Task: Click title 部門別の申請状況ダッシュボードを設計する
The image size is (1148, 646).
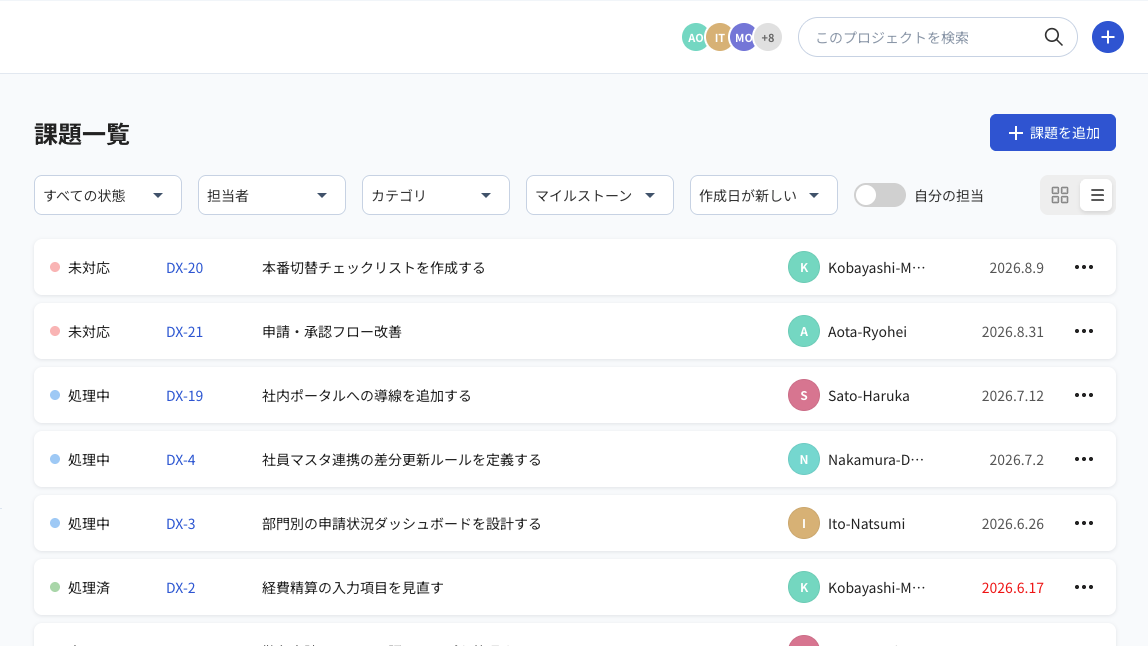Action: [401, 524]
